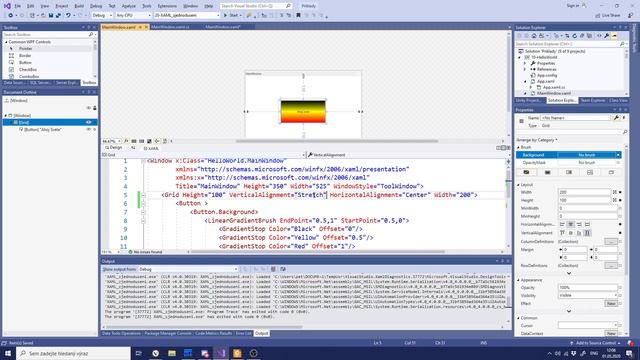Set HorizontalAlignment to Left in Properties
Screen dimensions: 640x360
[562, 224]
